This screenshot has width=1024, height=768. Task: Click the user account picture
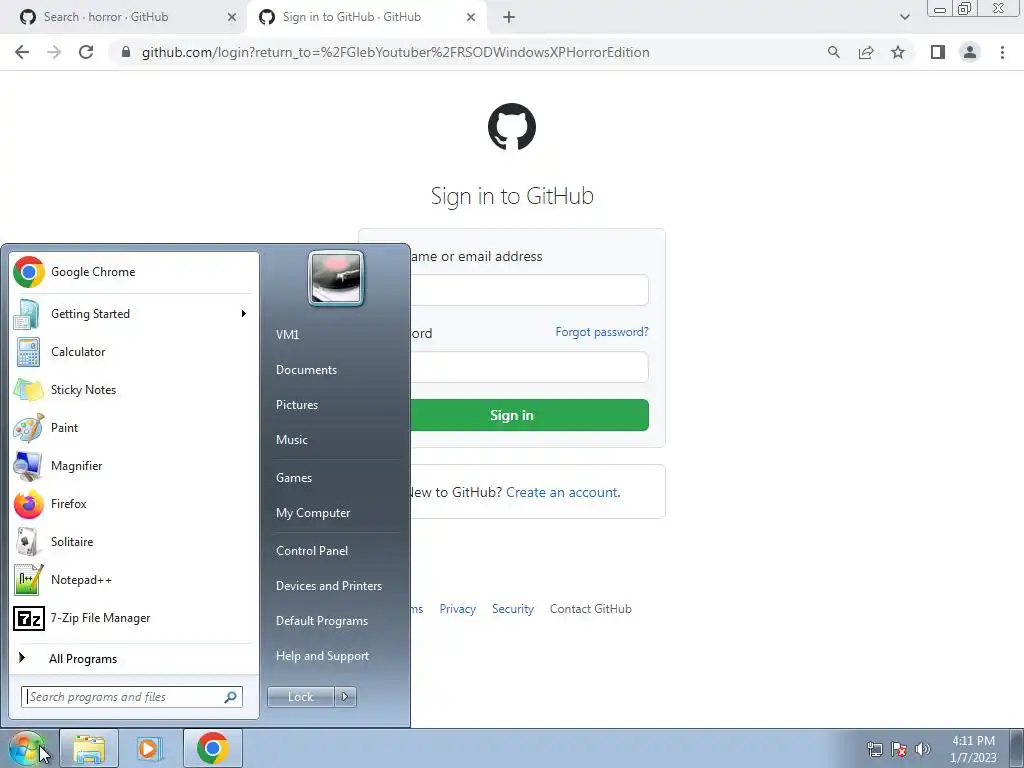[336, 278]
